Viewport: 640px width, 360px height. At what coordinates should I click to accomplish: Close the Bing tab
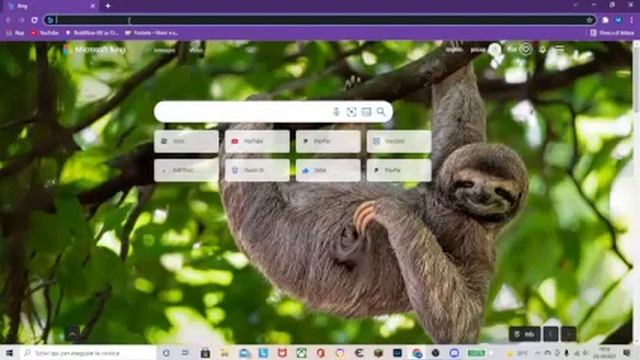93,6
